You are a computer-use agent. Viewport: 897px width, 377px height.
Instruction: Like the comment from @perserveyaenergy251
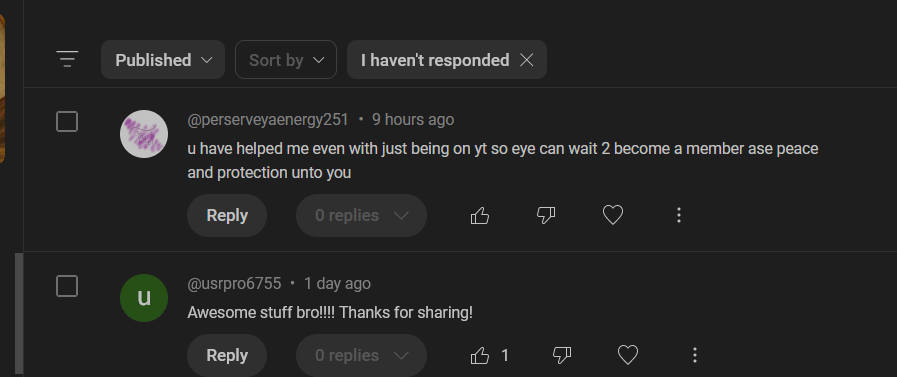tap(479, 216)
